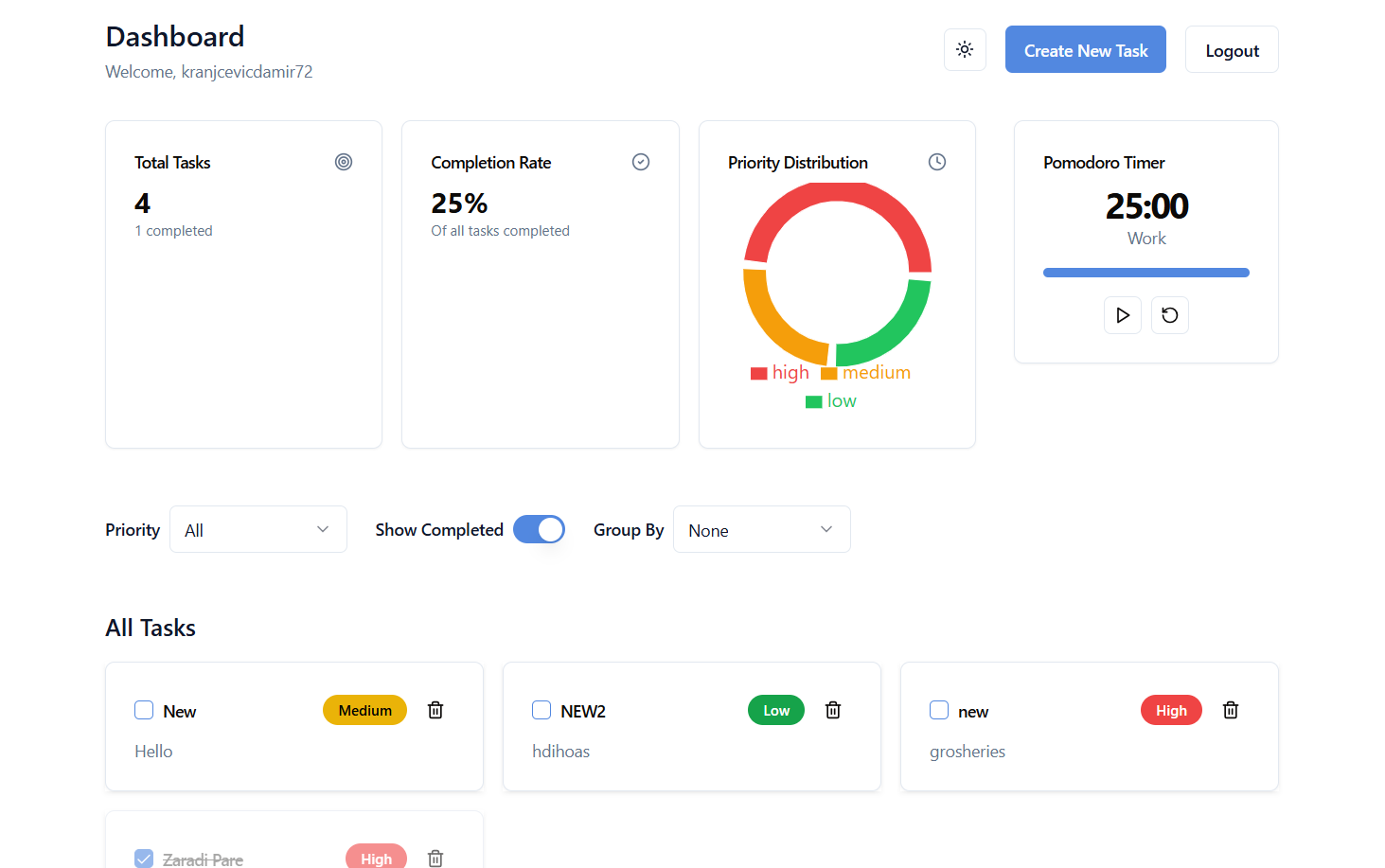Viewport: 1385px width, 868px height.
Task: Uncheck the Zaradi Pare task checkbox
Action: coord(144,859)
